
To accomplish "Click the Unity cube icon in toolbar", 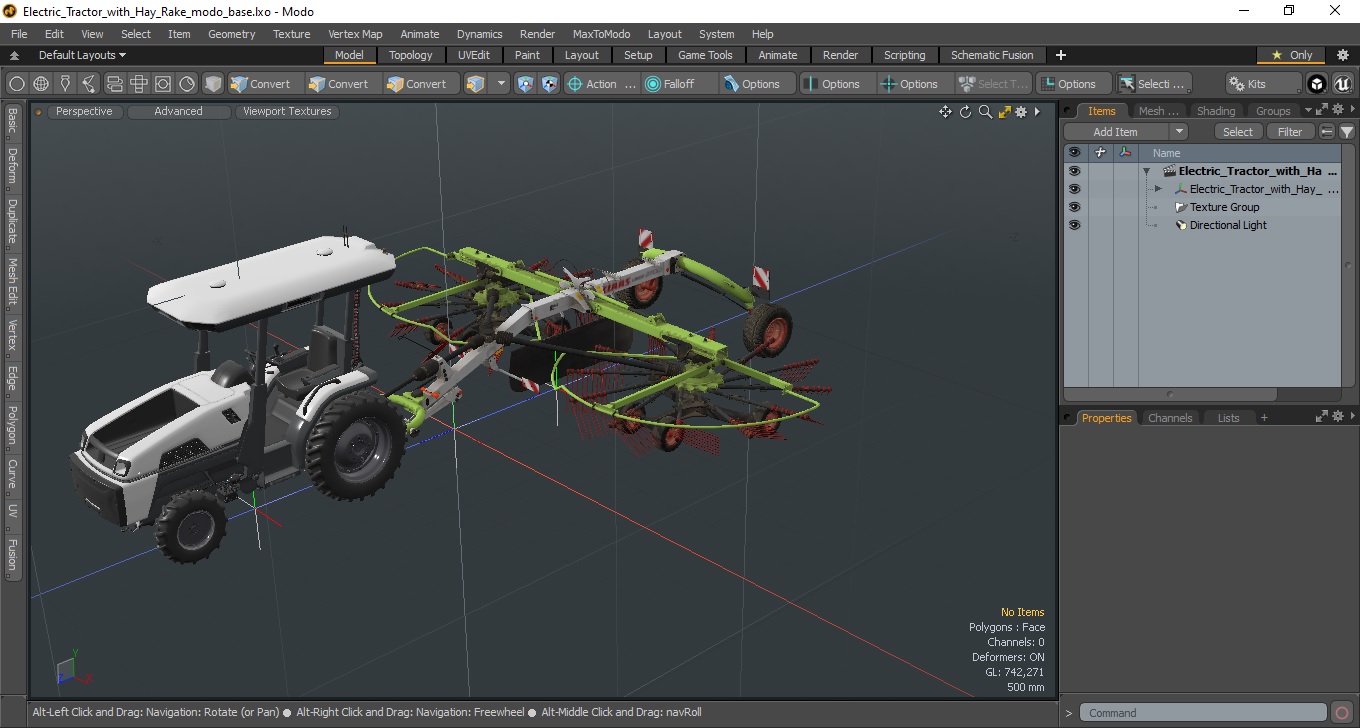I will click(x=1317, y=84).
